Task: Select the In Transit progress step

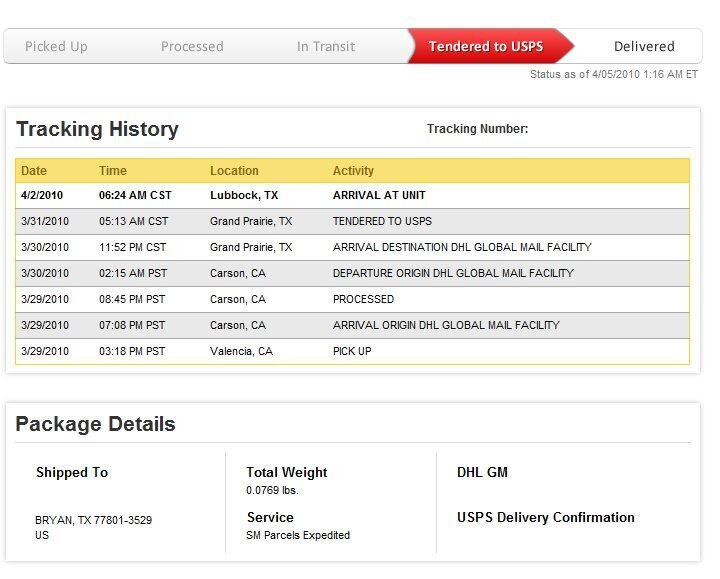Action: point(326,46)
